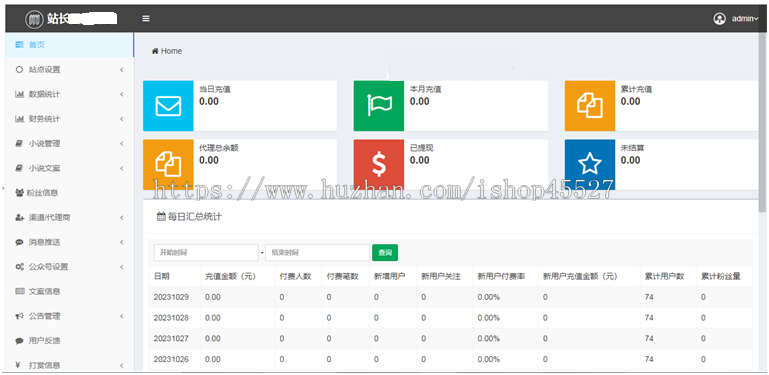Expand the 公众号设置 chevron
769x375 pixels.
pyautogui.click(x=122, y=267)
